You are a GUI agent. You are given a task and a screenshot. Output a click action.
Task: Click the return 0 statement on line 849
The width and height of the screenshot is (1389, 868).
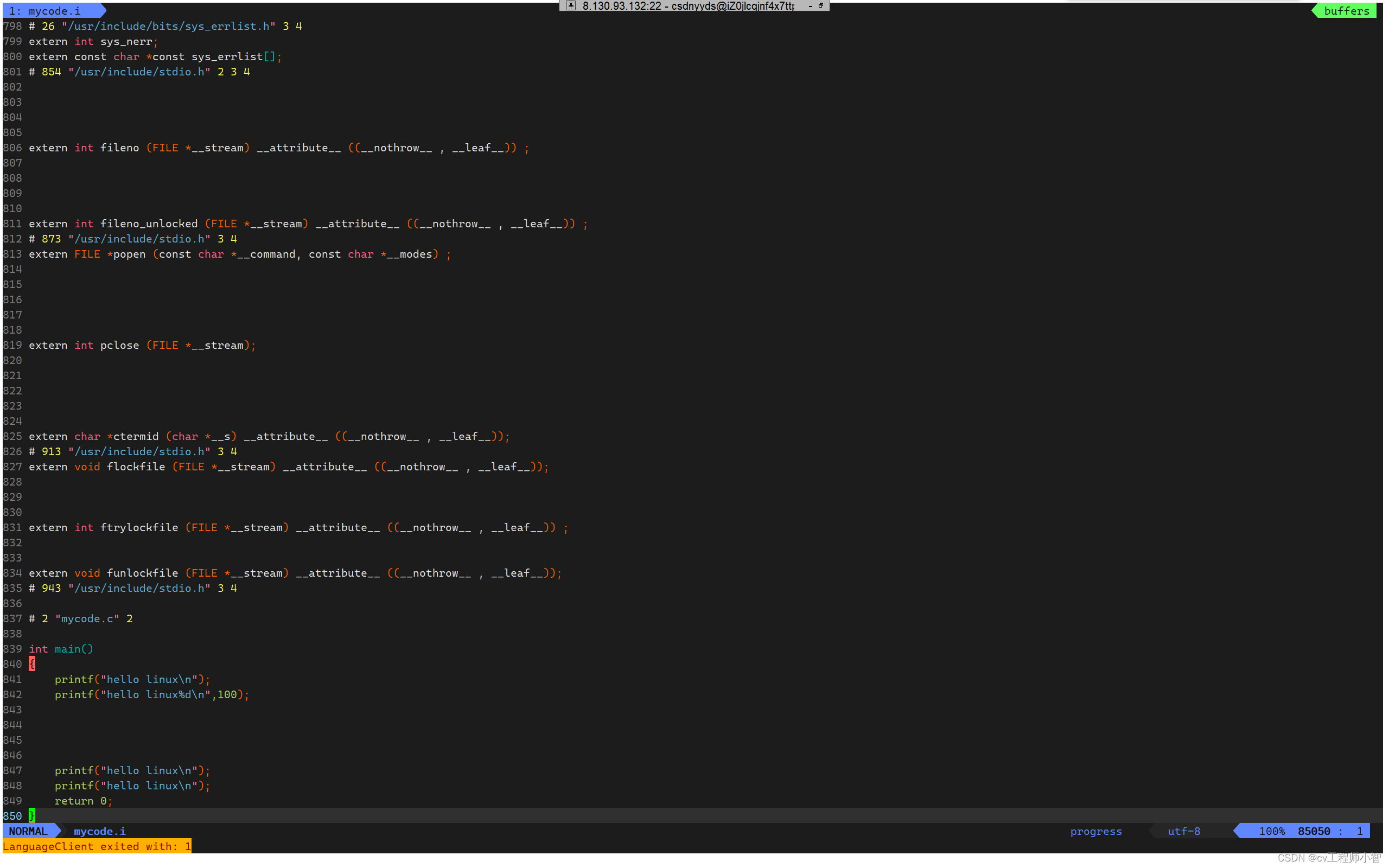tap(83, 801)
